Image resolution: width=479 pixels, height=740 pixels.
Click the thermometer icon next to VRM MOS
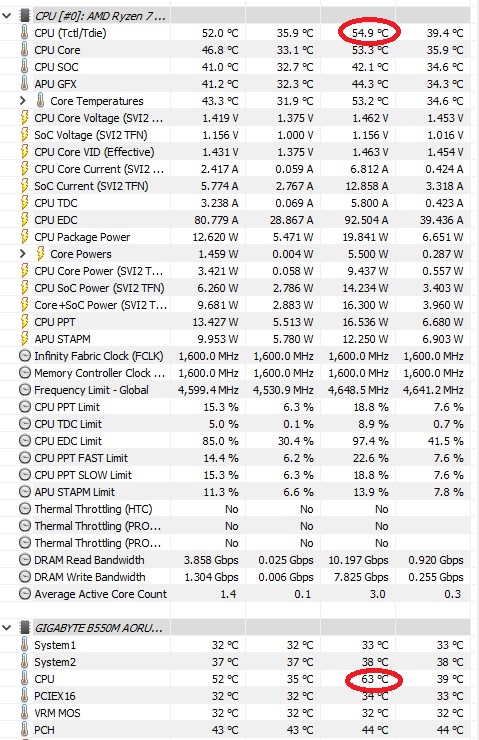click(24, 713)
